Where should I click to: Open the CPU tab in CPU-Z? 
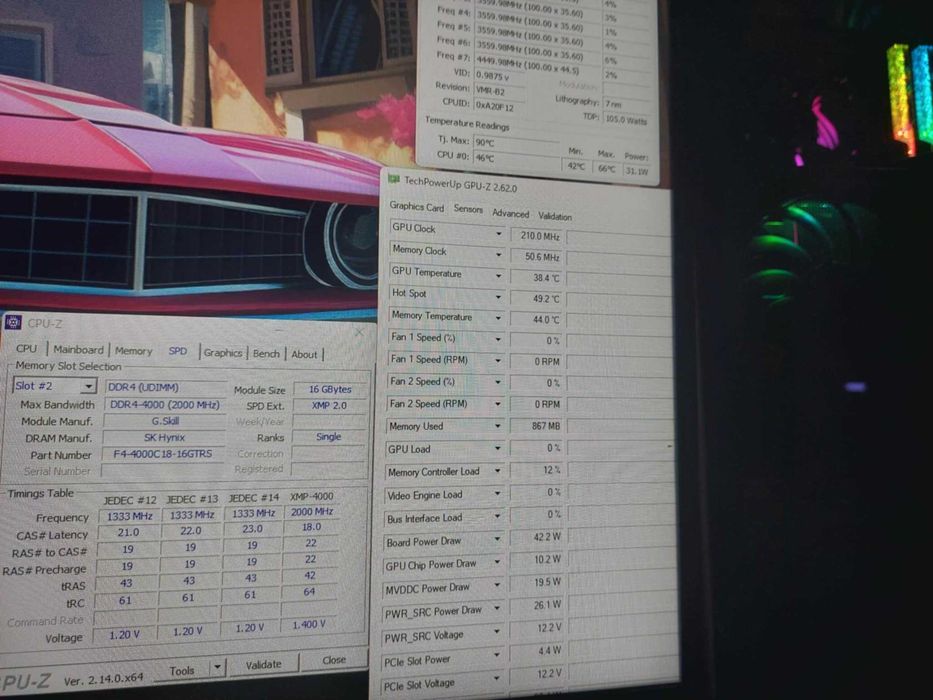coord(26,349)
